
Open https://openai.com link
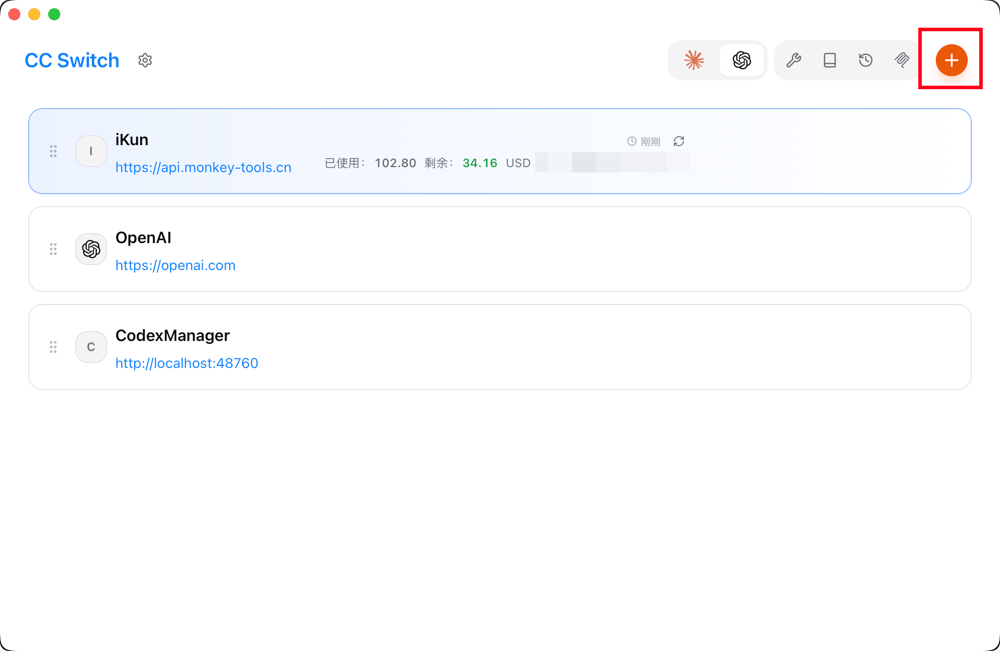175,265
